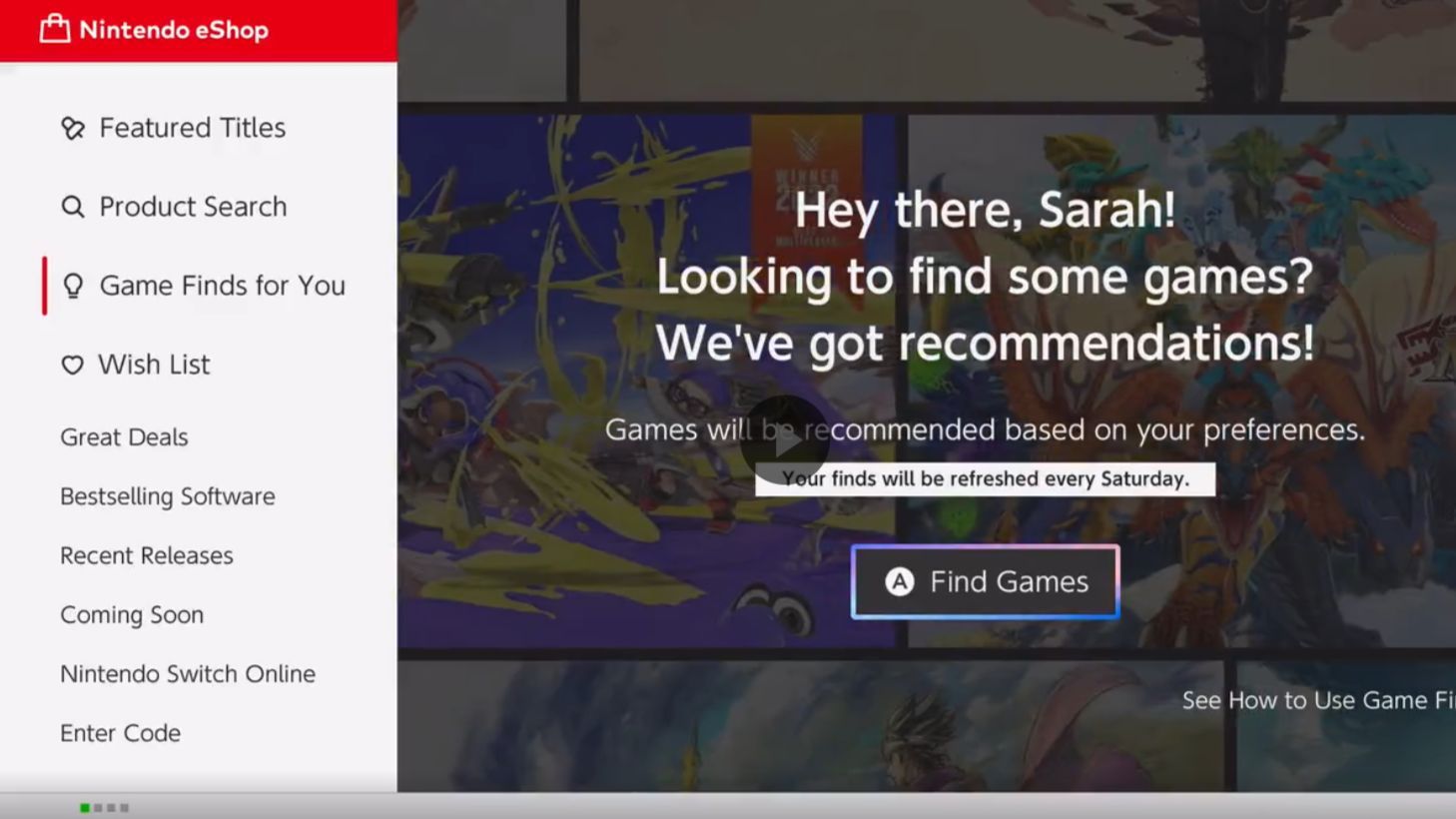Go to Great Deals section
This screenshot has height=819, width=1456.
click(124, 437)
